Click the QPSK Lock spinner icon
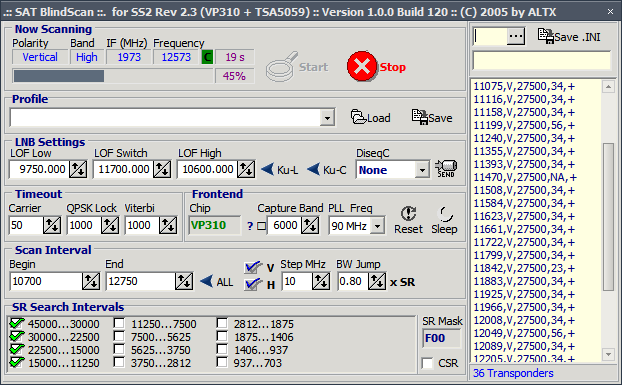Image resolution: width=622 pixels, height=385 pixels. pos(109,226)
